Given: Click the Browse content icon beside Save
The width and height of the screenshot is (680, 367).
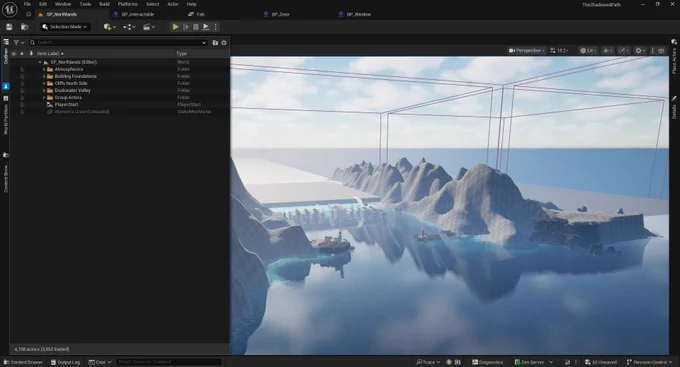Looking at the screenshot, I should (25, 27).
